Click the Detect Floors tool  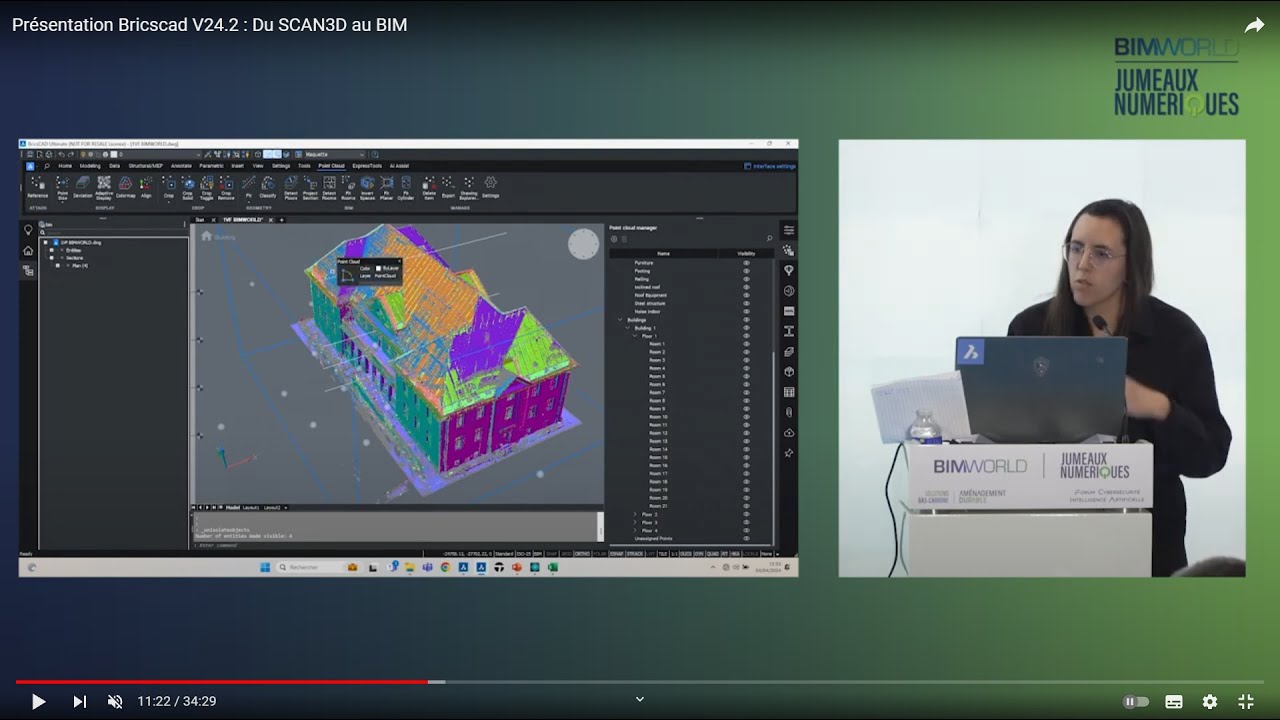tap(291, 187)
